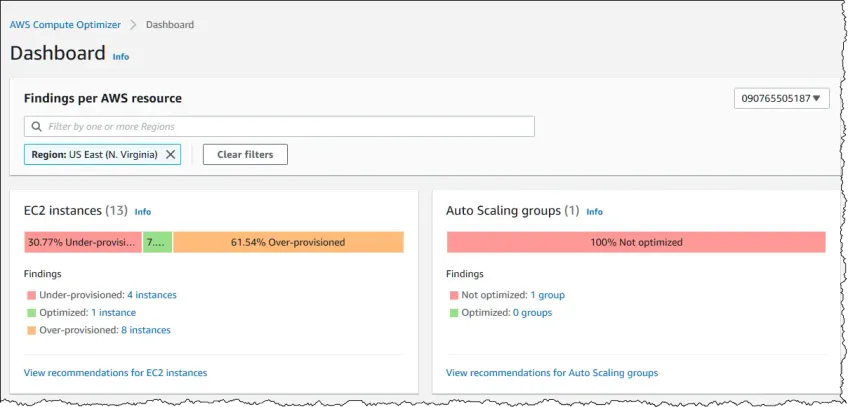848x407 pixels.
Task: Click the 100% Not optimized bar
Action: [x=636, y=242]
